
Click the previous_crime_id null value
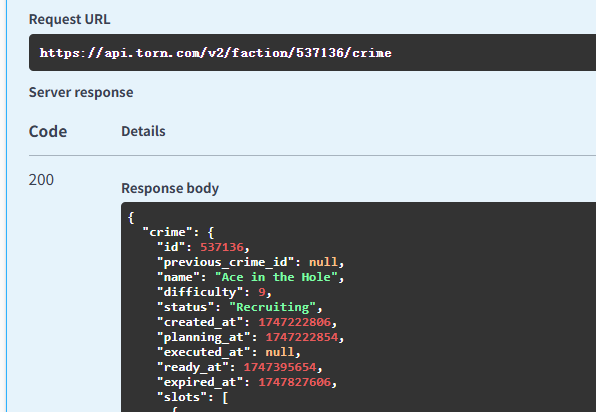coord(323,262)
